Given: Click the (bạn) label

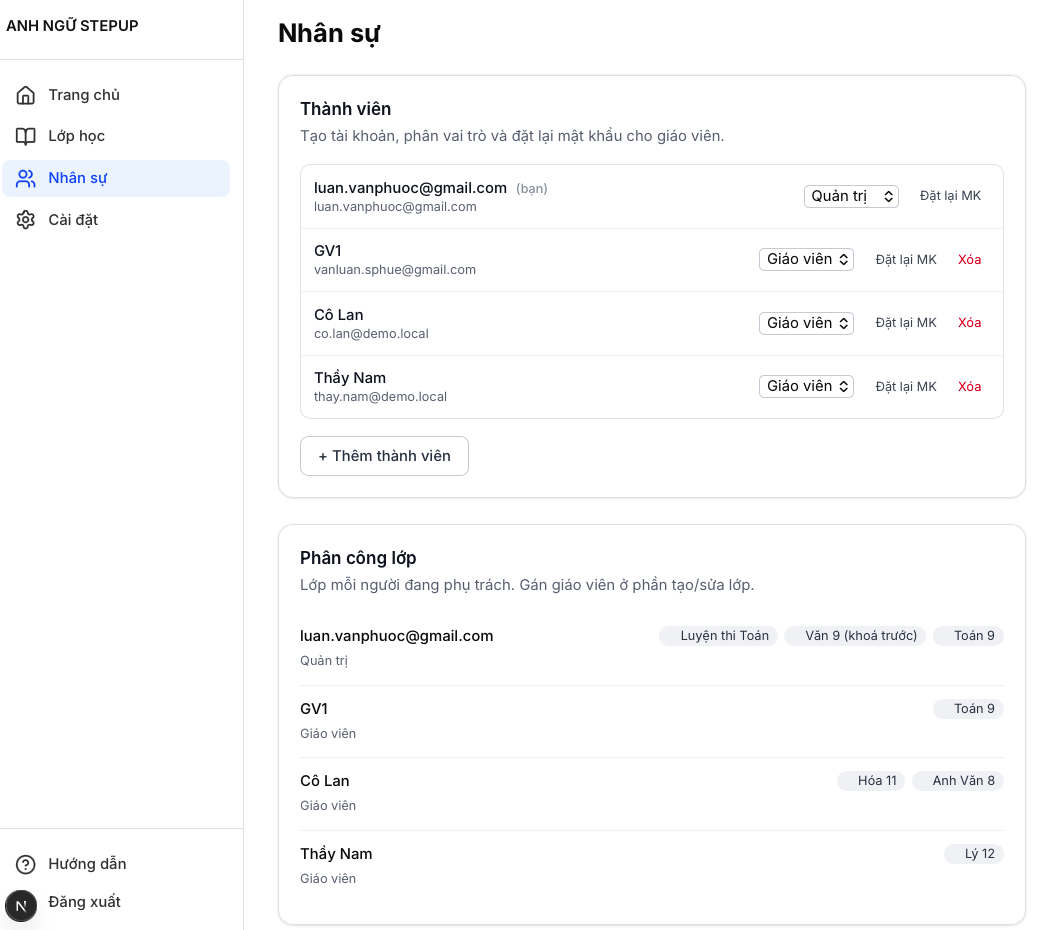Looking at the screenshot, I should click(x=532, y=188).
